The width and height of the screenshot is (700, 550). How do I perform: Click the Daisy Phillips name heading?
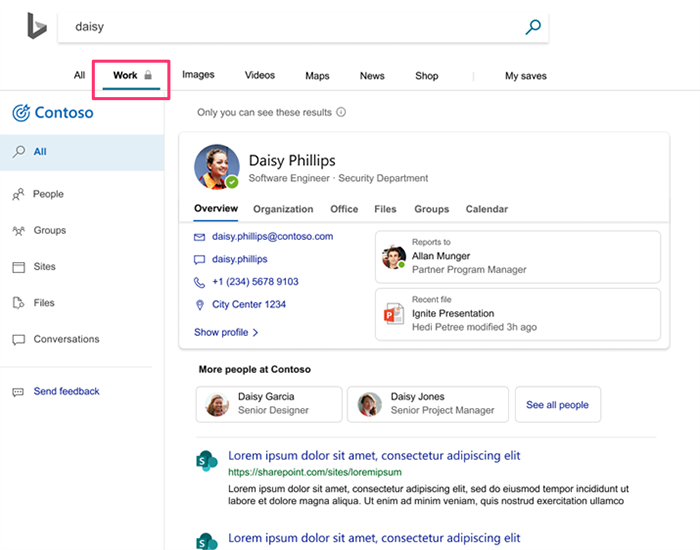pyautogui.click(x=292, y=161)
